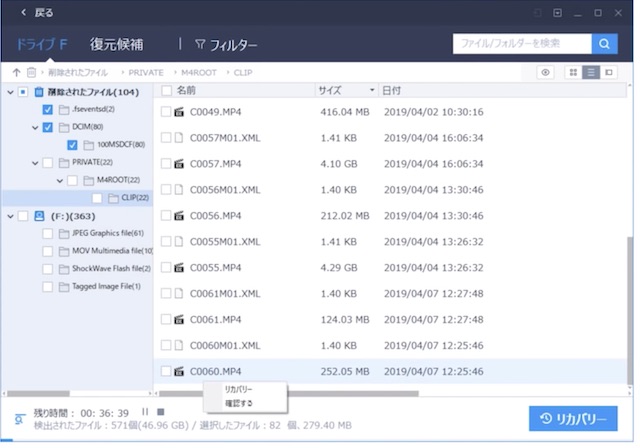Collapse the M4ROOT(22) tree node
This screenshot has width=640, height=448.
point(60,181)
